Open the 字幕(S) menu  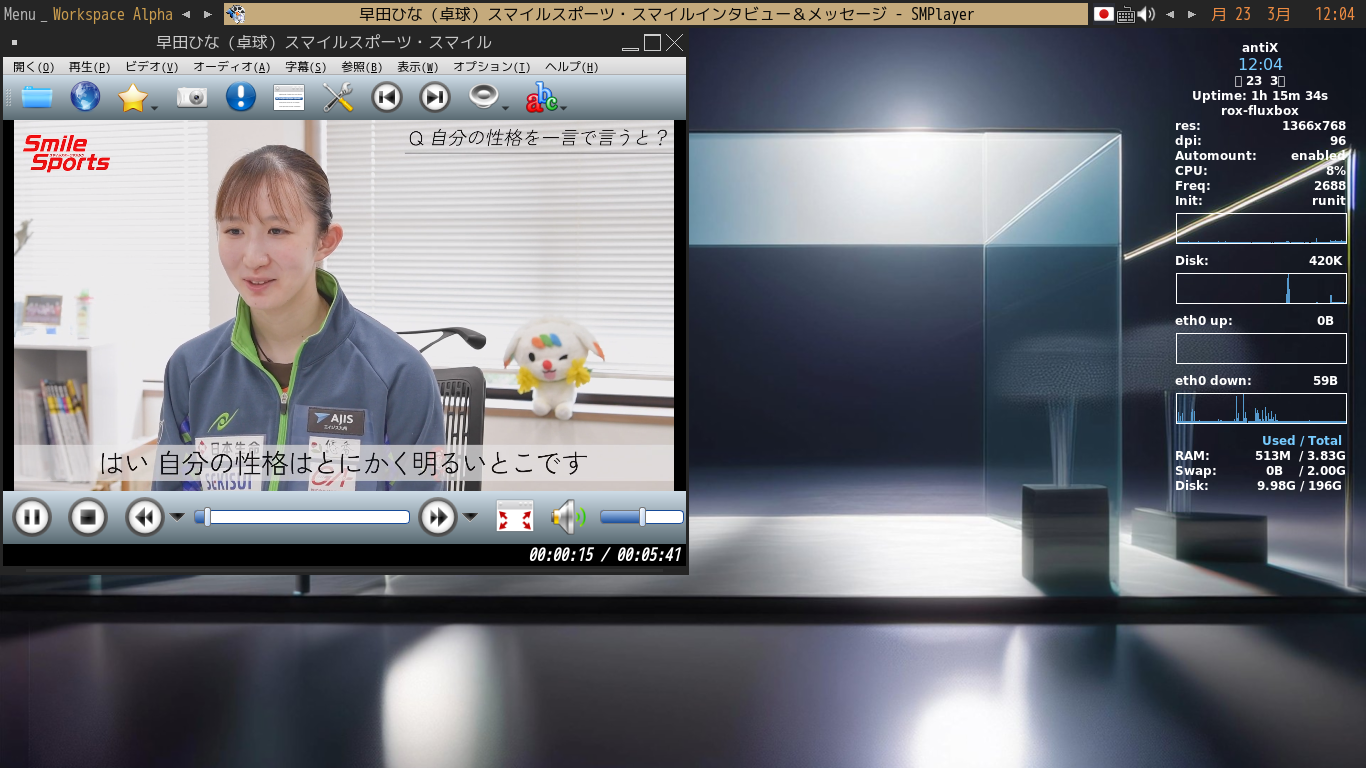click(305, 67)
